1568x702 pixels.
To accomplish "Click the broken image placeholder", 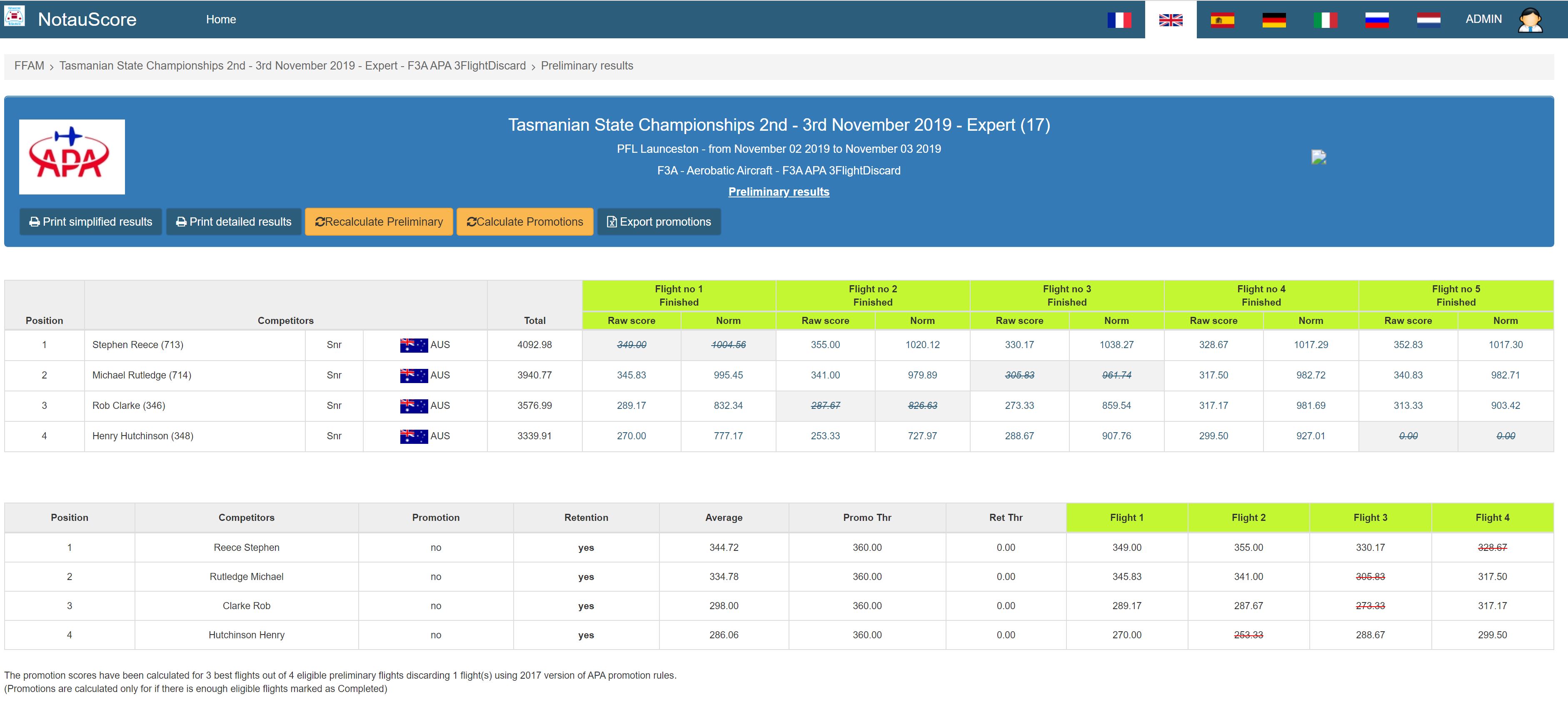I will tap(1318, 157).
